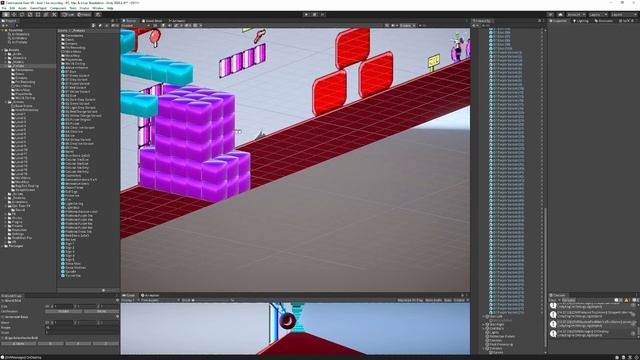The height and width of the screenshot is (360, 640).
Task: Click the Project search-by-type filter icon
Action: click(x=93, y=25)
